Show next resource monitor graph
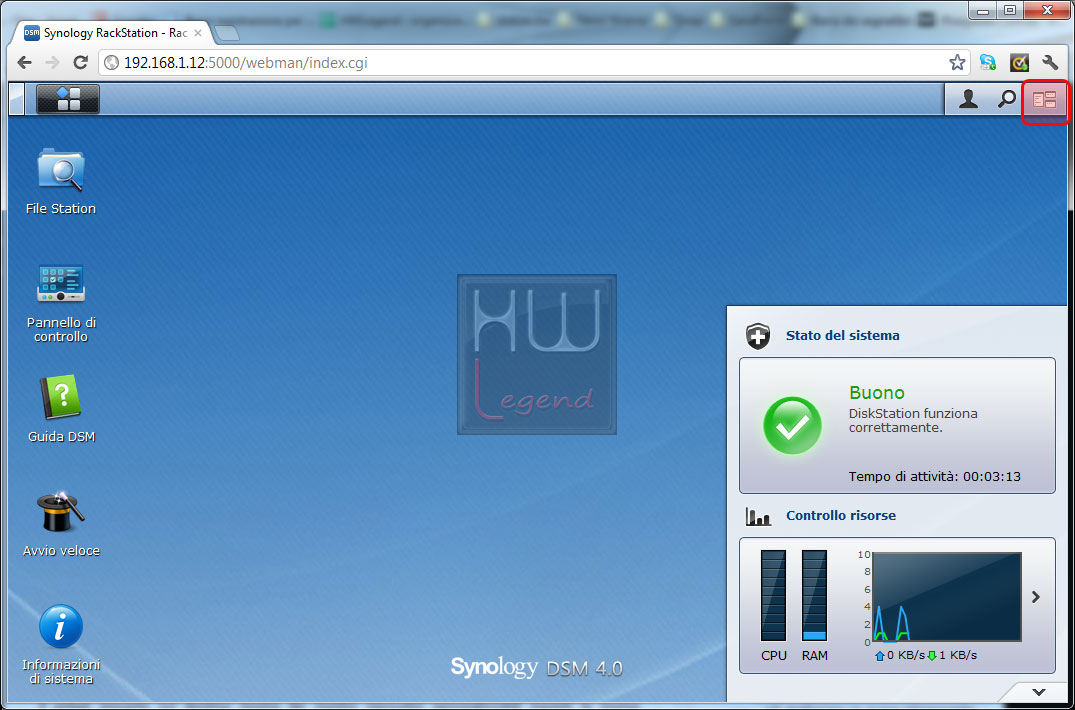This screenshot has width=1075, height=710. (1036, 597)
